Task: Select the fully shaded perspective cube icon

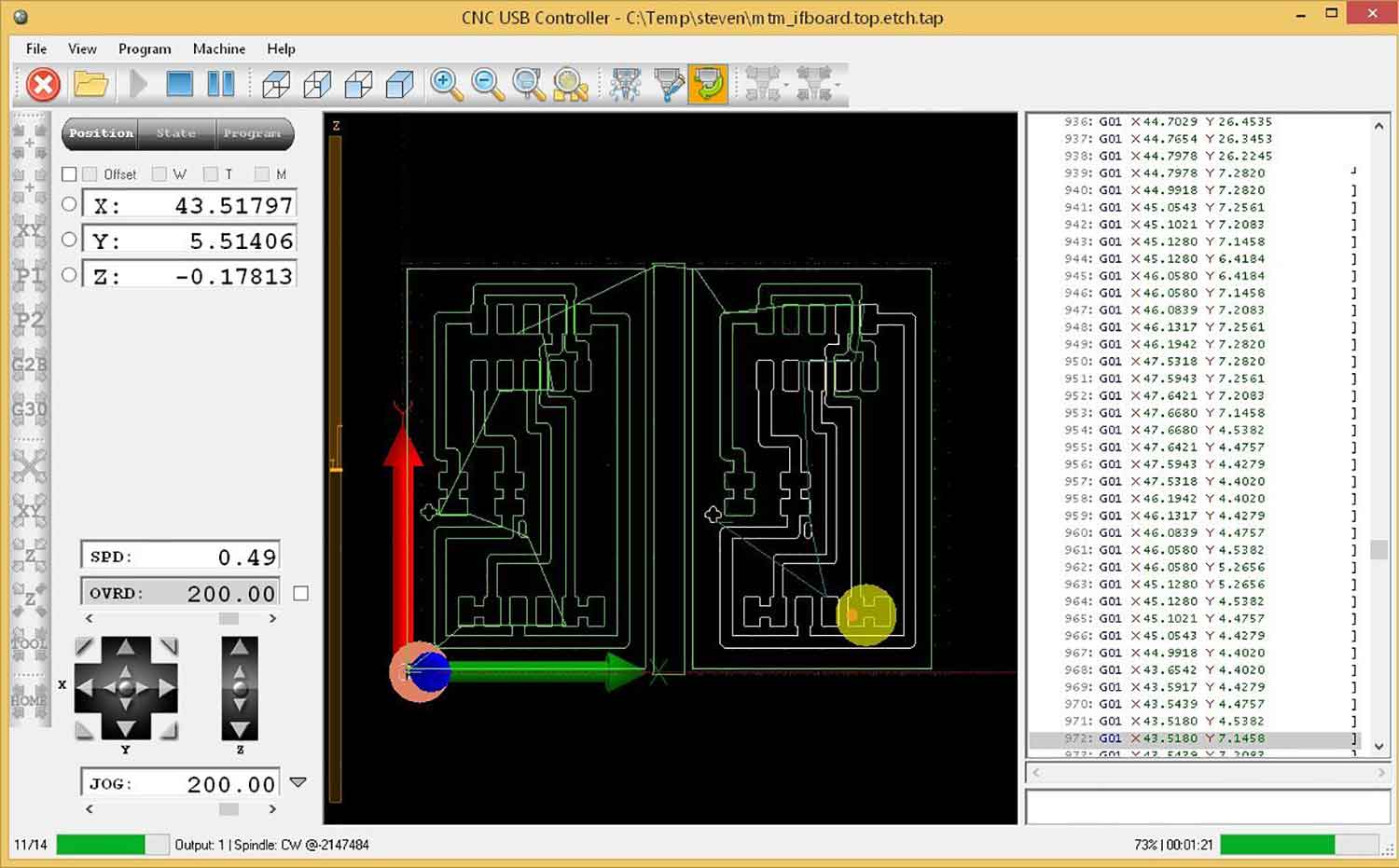Action: tap(400, 85)
